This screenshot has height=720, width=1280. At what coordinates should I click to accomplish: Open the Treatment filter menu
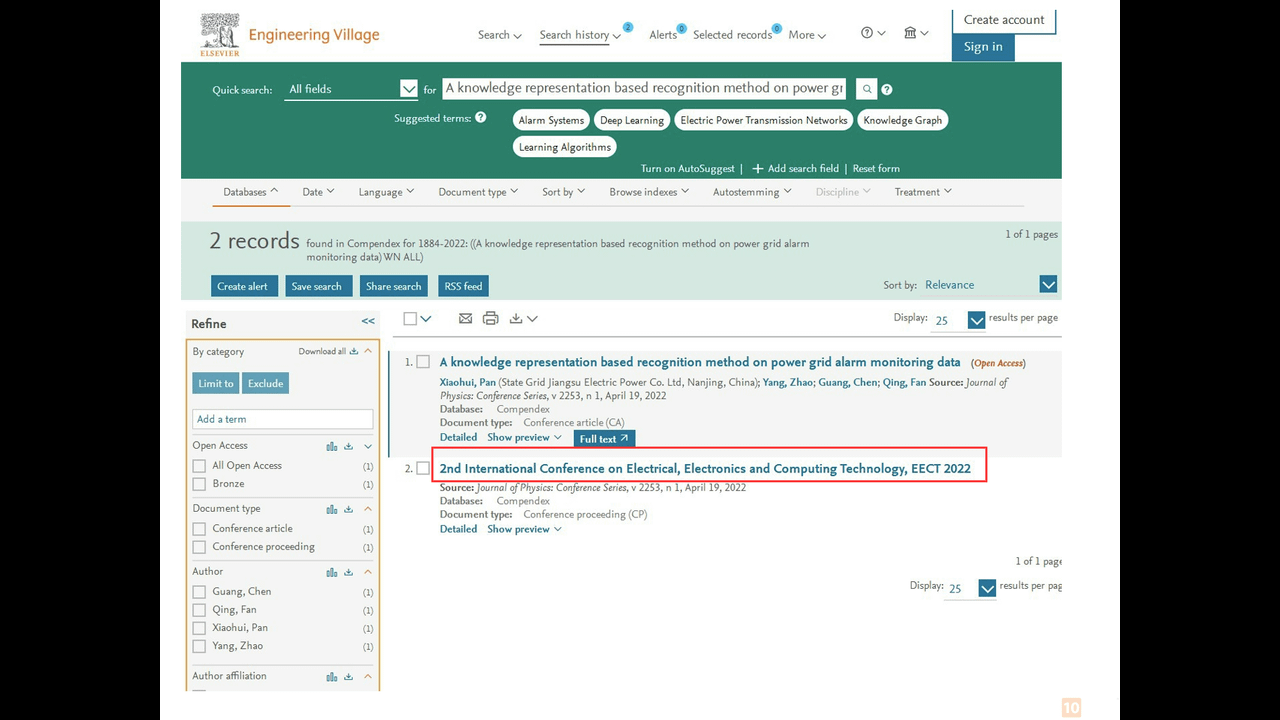(923, 192)
